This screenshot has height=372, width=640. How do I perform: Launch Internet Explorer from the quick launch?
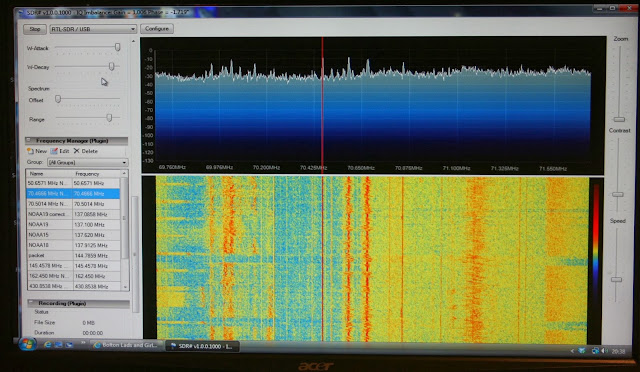(48, 345)
